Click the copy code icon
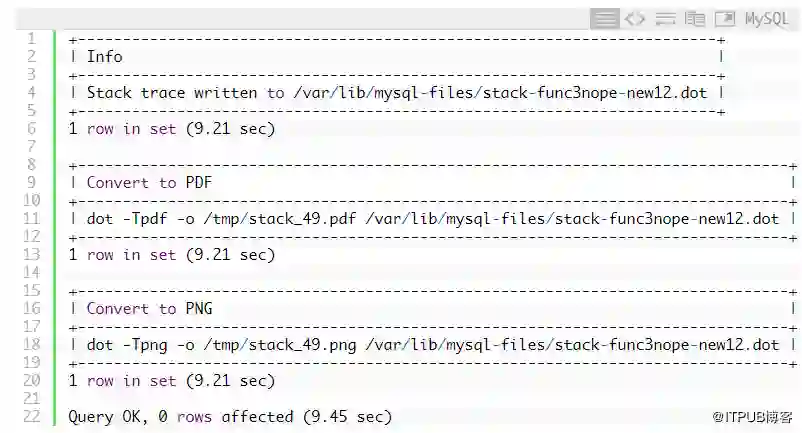Image resolution: width=802 pixels, height=433 pixels. [x=695, y=19]
